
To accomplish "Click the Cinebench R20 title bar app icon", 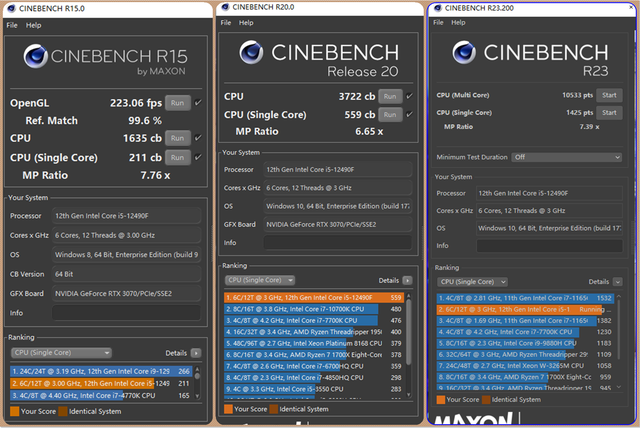I will 225,8.
